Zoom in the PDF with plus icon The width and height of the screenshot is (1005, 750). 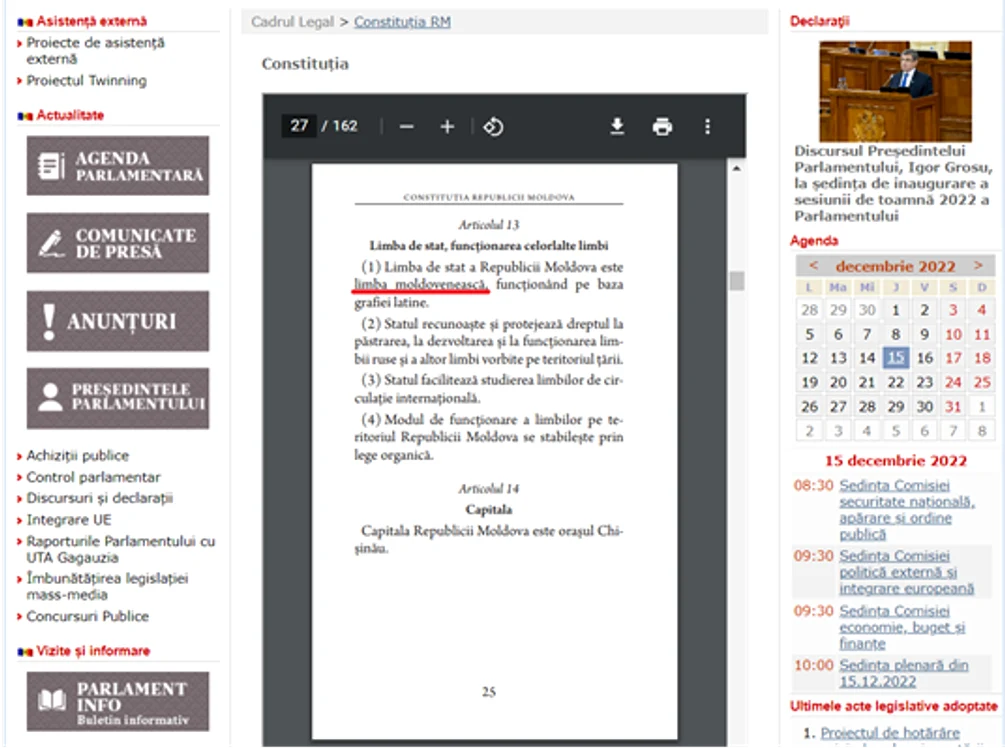tap(447, 127)
